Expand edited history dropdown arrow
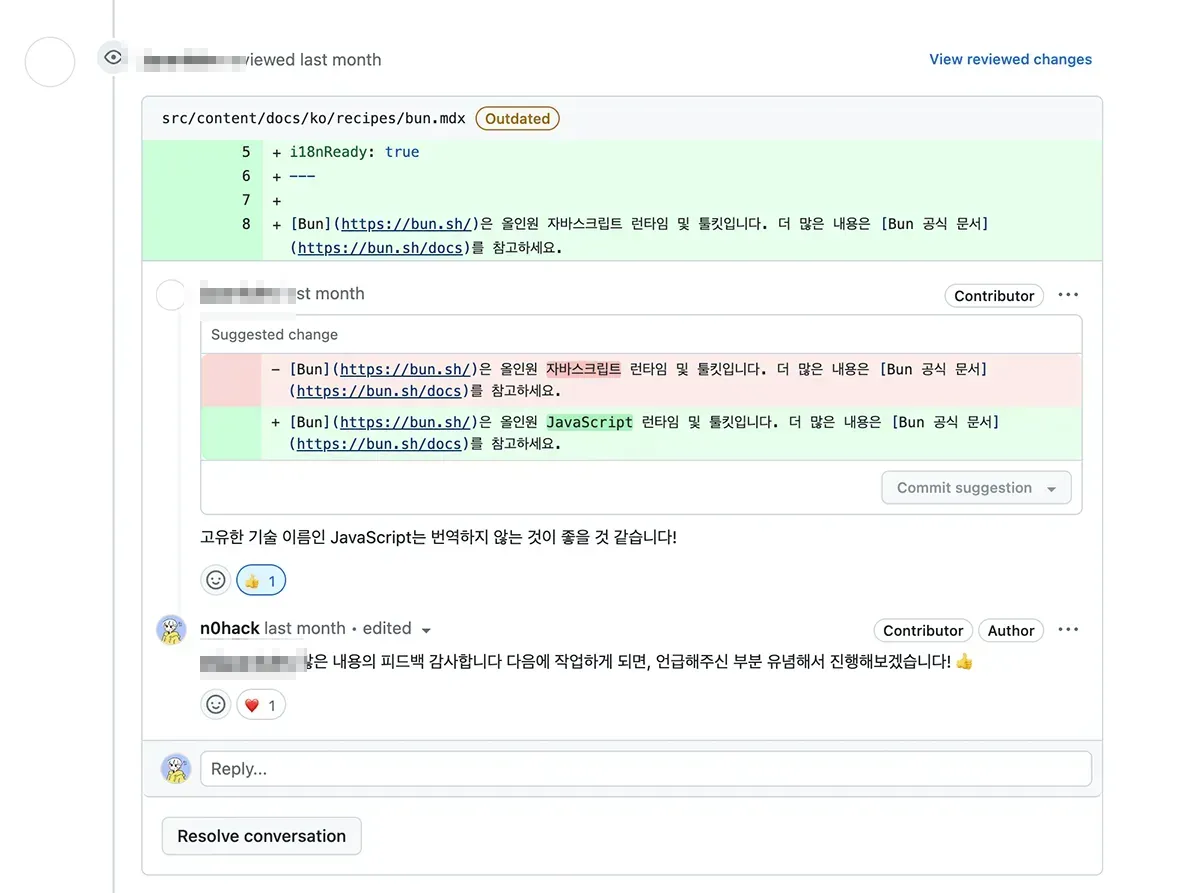Screen dimensions: 1200x893 pyautogui.click(x=426, y=630)
